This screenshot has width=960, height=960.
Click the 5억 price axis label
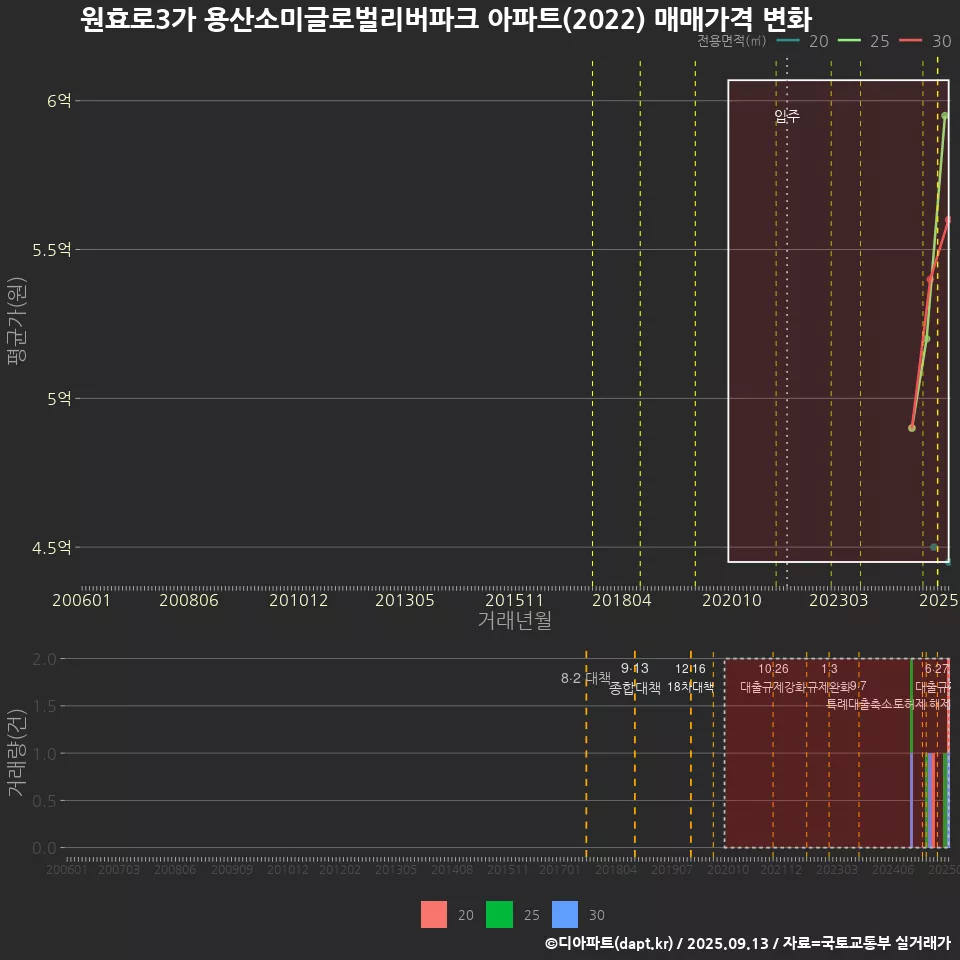59,399
